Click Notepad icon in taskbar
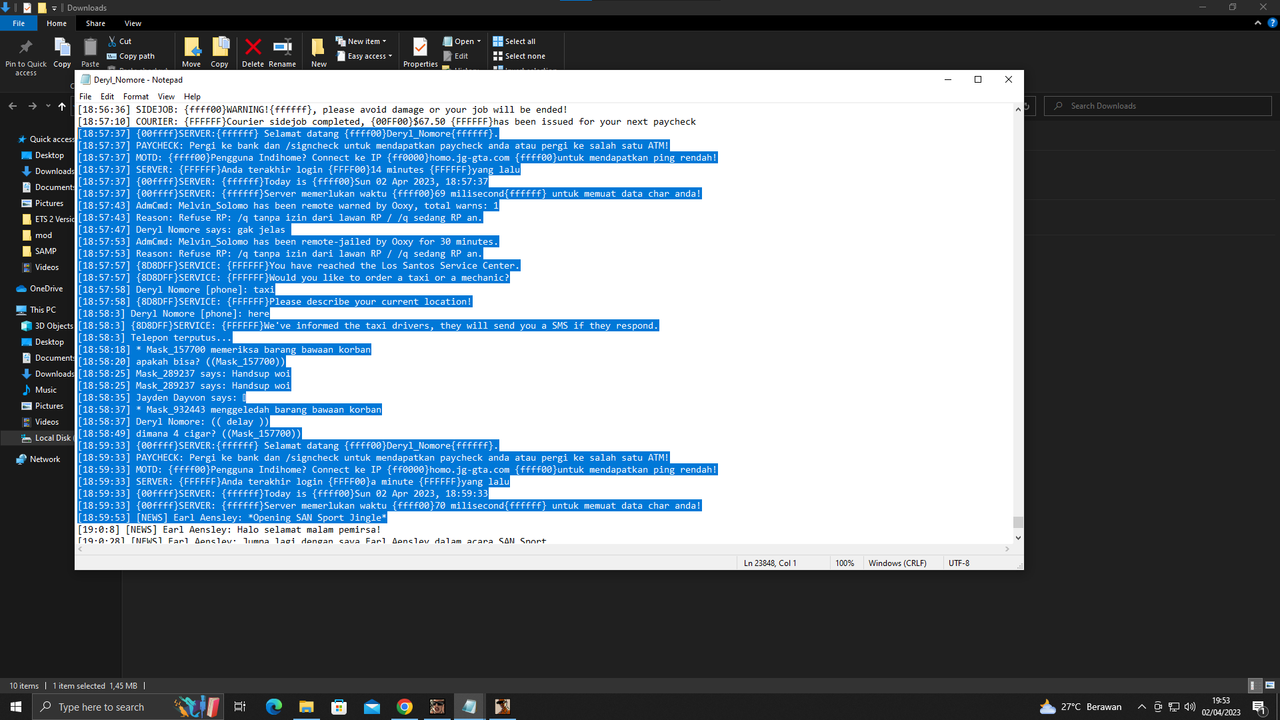The width and height of the screenshot is (1280, 720). pyautogui.click(x=469, y=707)
